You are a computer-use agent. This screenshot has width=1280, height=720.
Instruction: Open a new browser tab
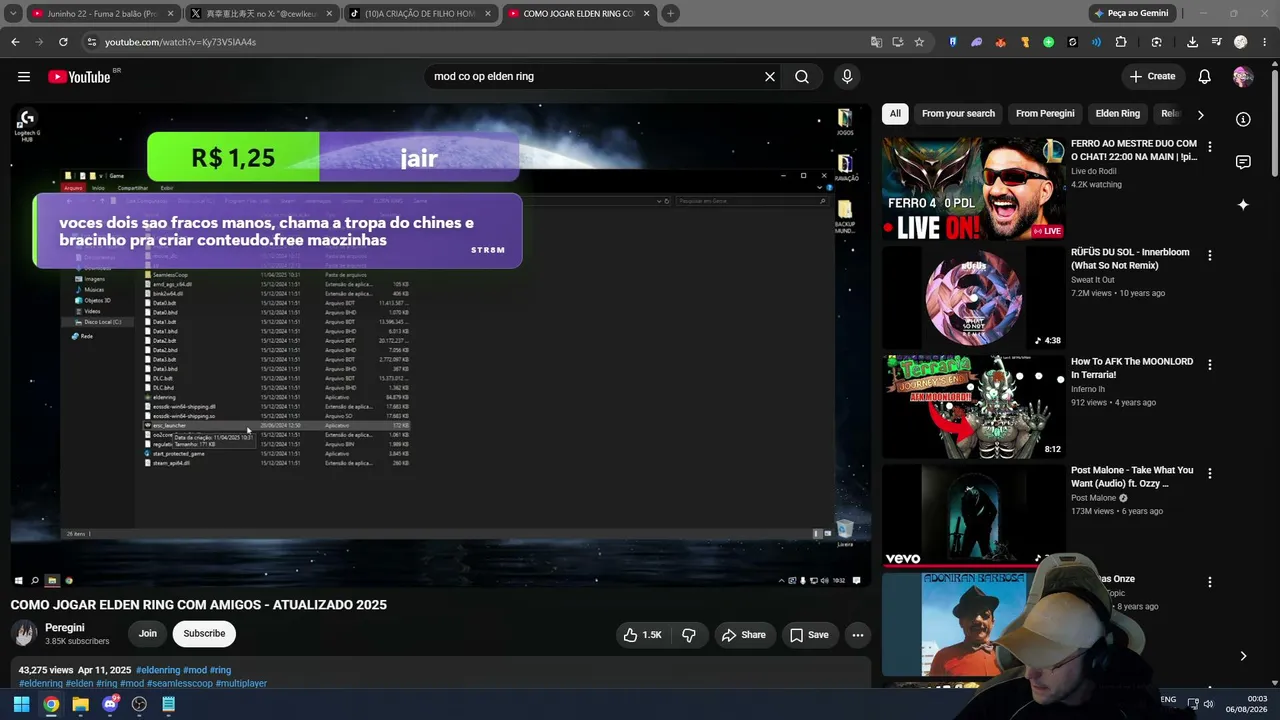[670, 13]
